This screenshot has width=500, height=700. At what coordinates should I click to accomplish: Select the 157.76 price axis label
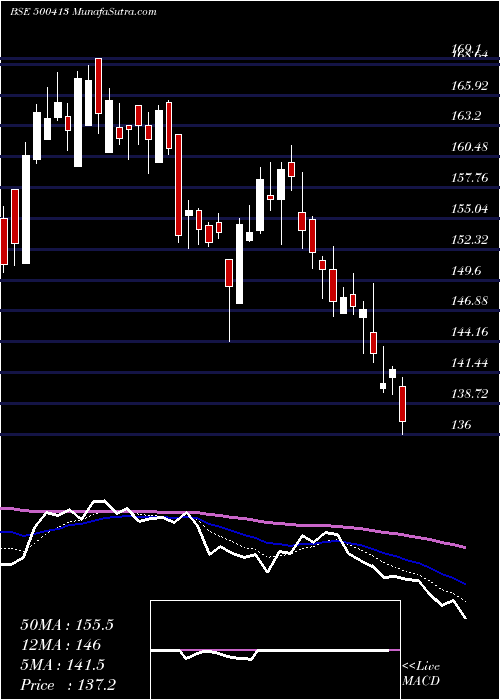pyautogui.click(x=470, y=178)
